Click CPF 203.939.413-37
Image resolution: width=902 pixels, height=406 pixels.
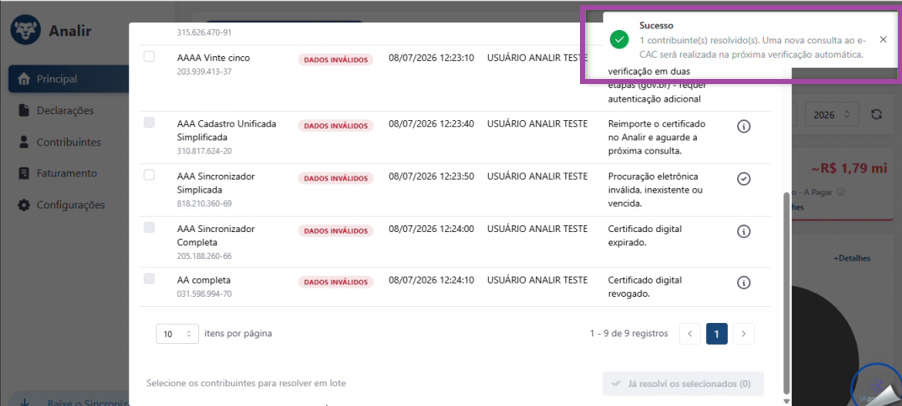click(204, 71)
